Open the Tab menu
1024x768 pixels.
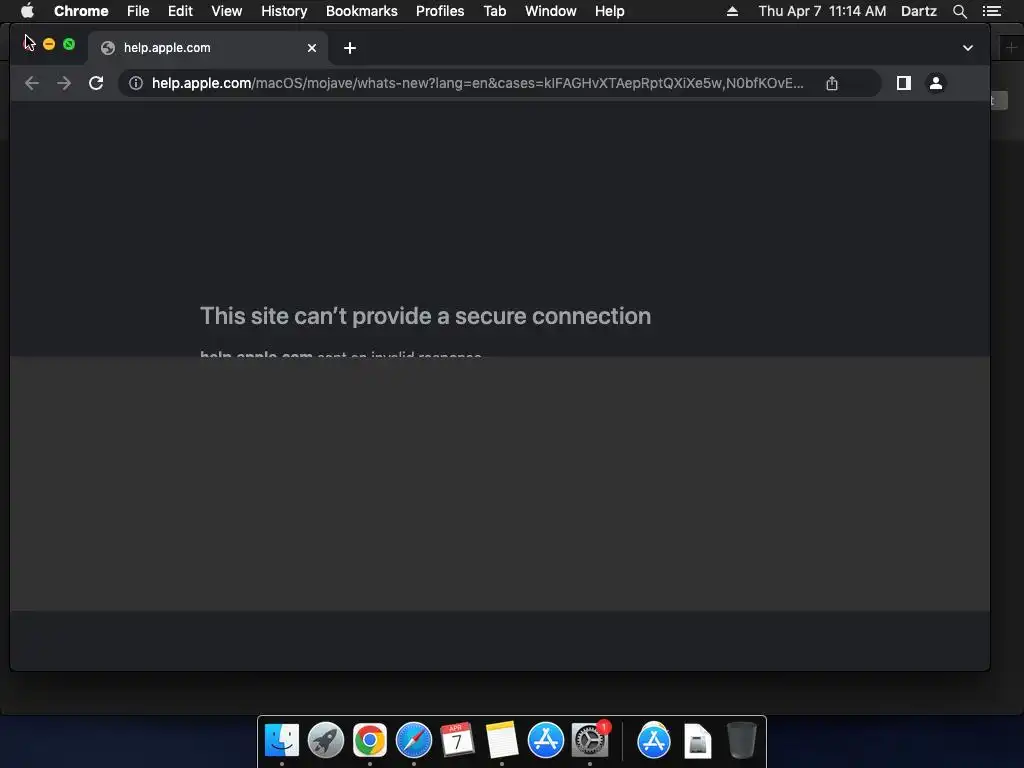pos(495,11)
